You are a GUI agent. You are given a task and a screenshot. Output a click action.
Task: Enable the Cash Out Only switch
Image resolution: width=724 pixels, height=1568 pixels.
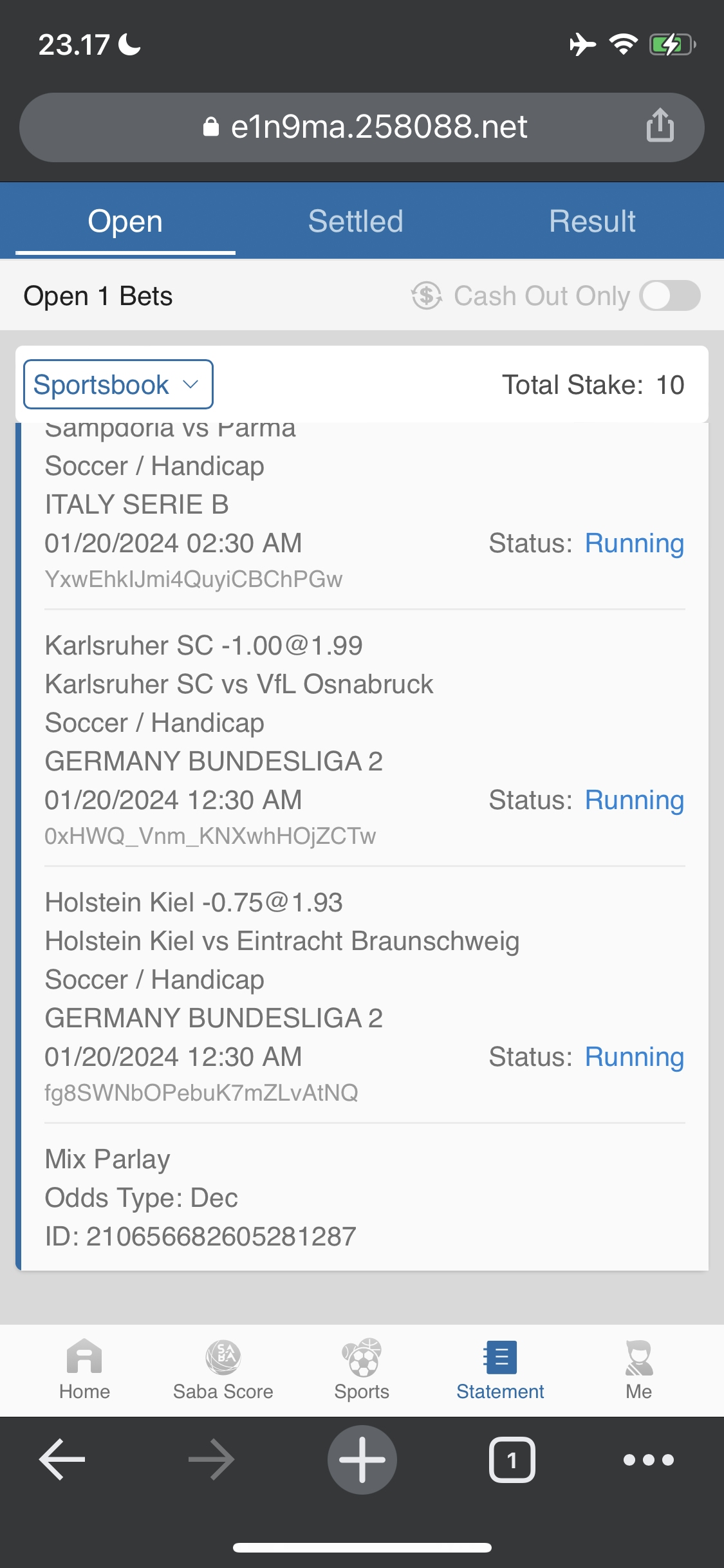(669, 296)
